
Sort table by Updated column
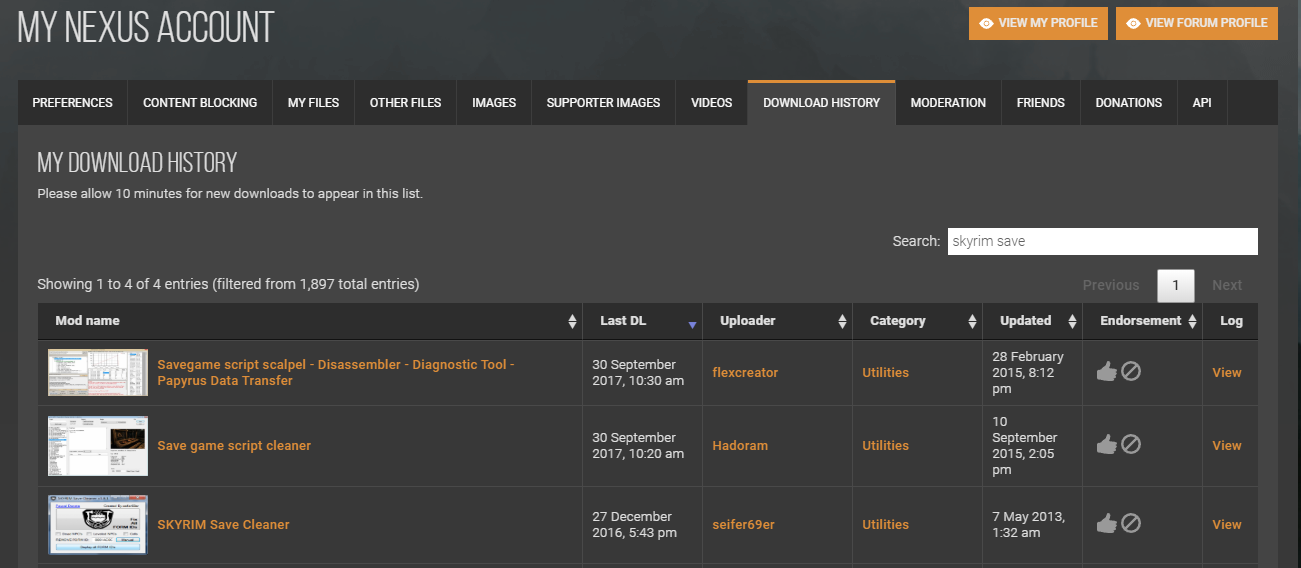(1034, 321)
